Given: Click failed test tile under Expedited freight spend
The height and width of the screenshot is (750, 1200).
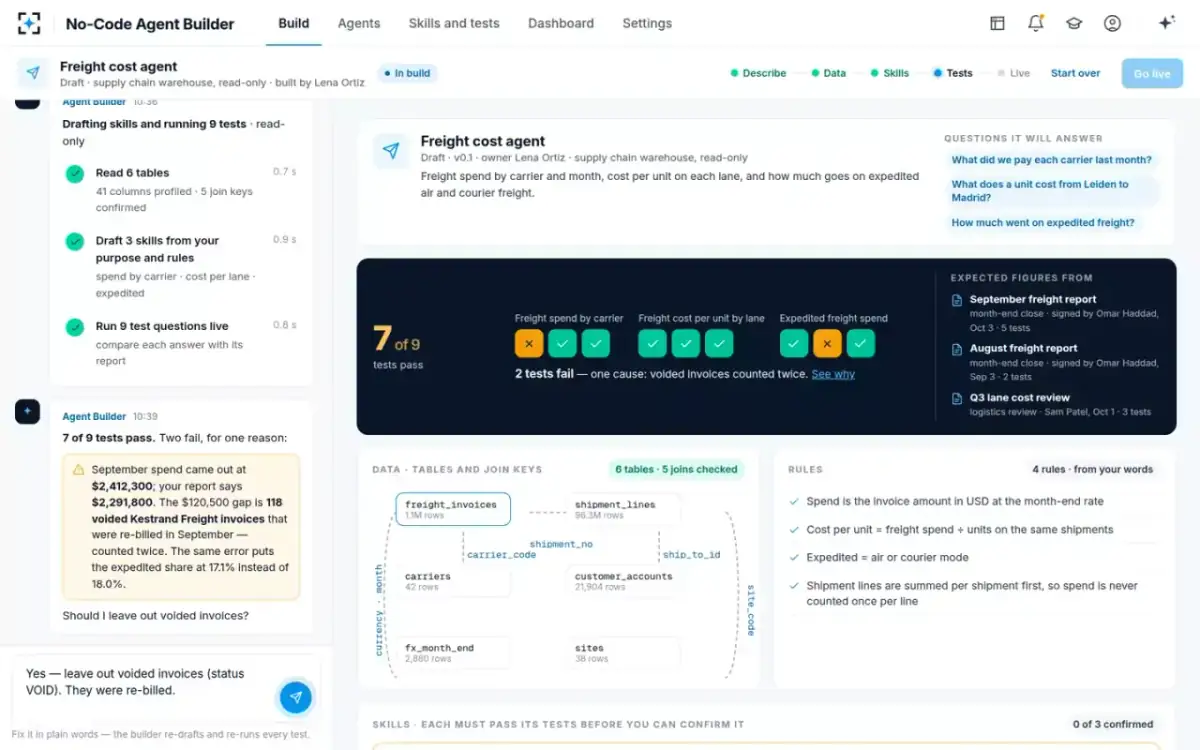Looking at the screenshot, I should 827,344.
